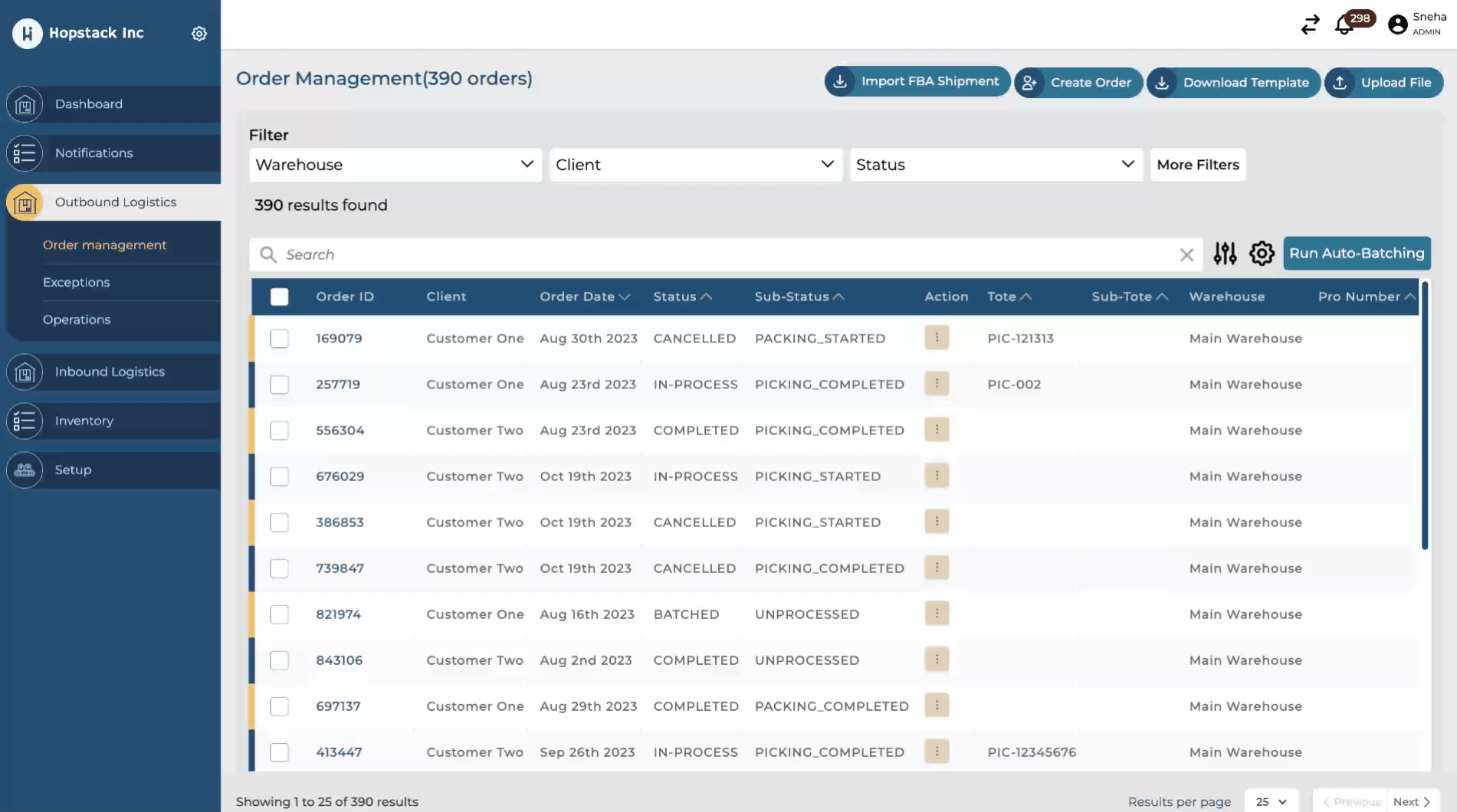Click the Create Order button
1457x812 pixels.
(1078, 83)
